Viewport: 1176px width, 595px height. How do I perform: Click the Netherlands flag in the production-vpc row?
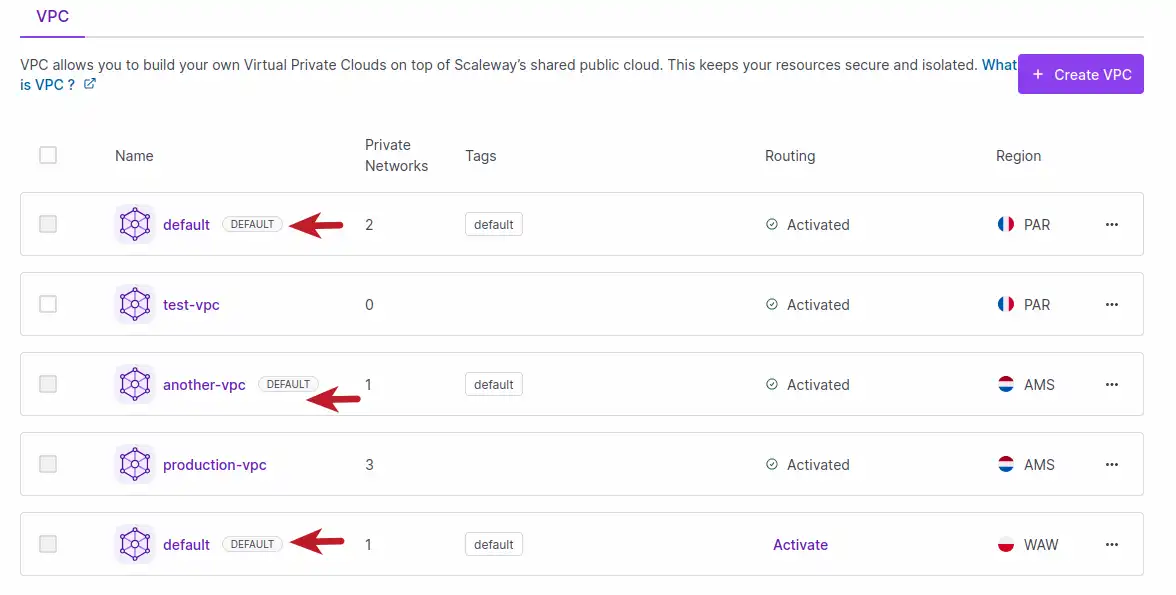tap(1006, 464)
